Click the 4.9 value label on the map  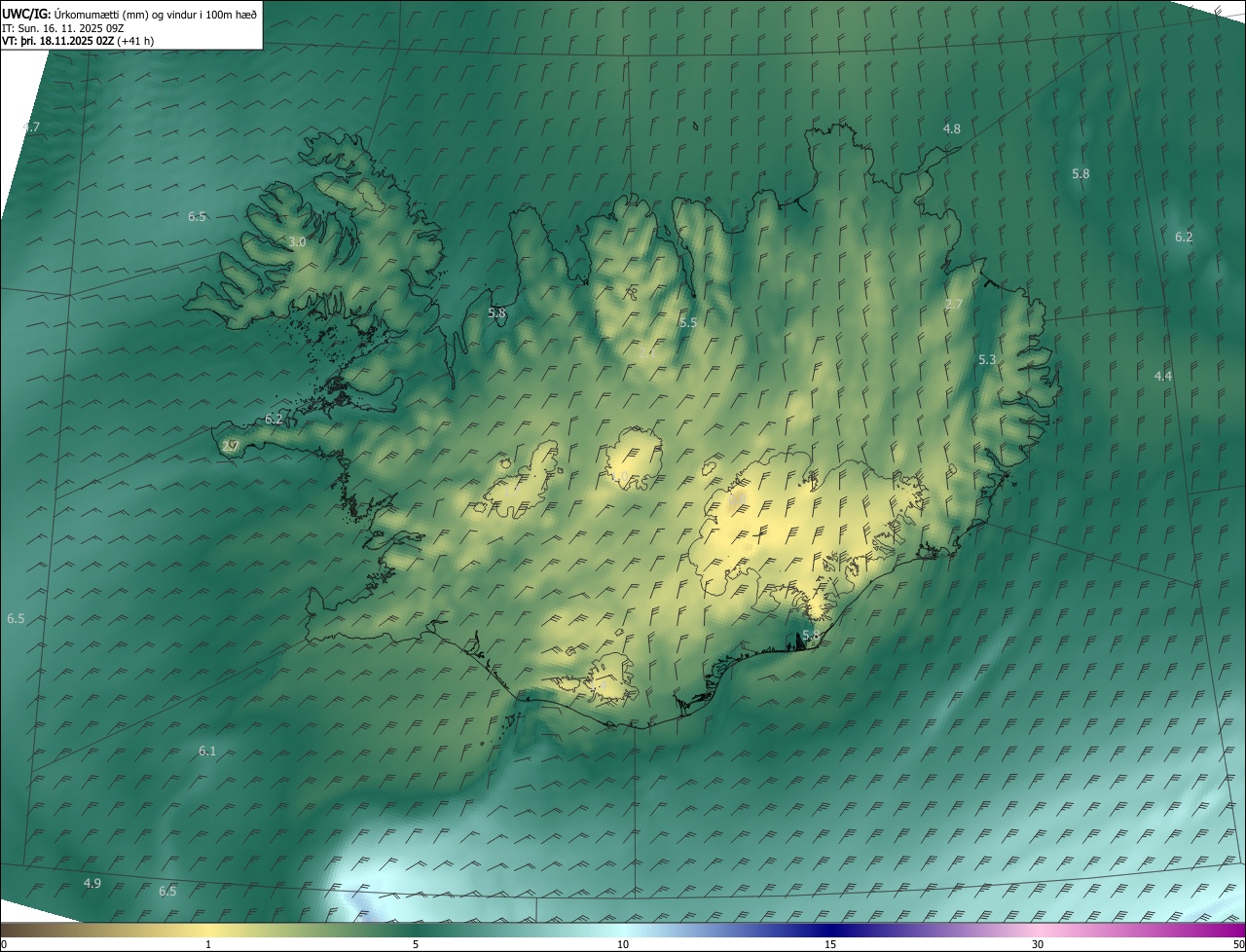coord(92,883)
